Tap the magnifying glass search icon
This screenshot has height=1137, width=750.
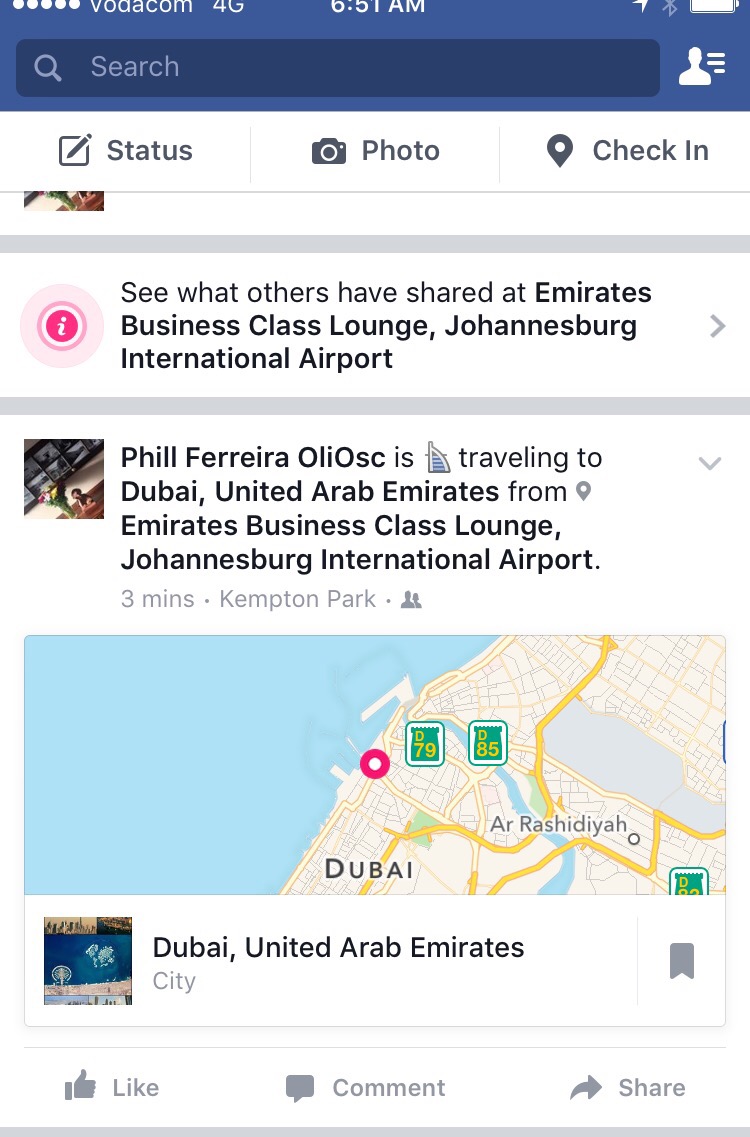[47, 68]
